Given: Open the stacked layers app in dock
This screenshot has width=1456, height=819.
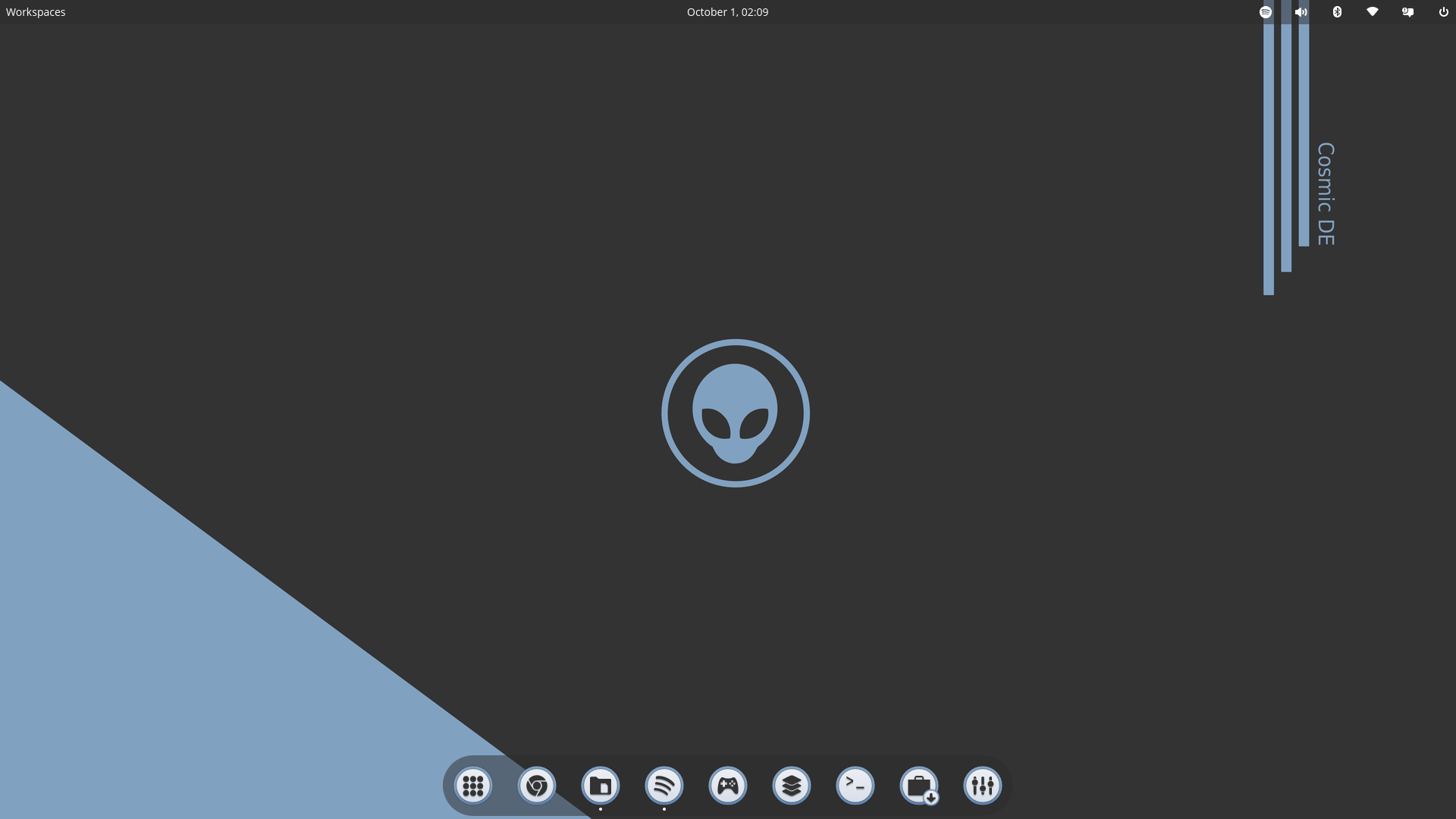Looking at the screenshot, I should 792,786.
